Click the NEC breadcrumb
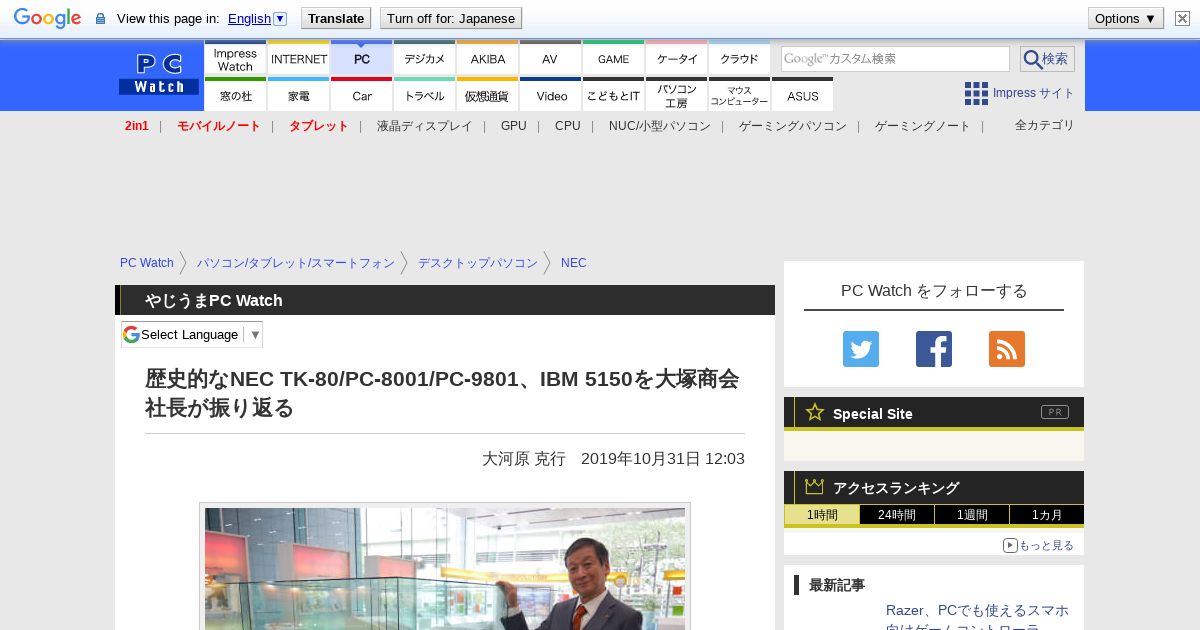Image resolution: width=1200 pixels, height=630 pixels. click(x=573, y=263)
